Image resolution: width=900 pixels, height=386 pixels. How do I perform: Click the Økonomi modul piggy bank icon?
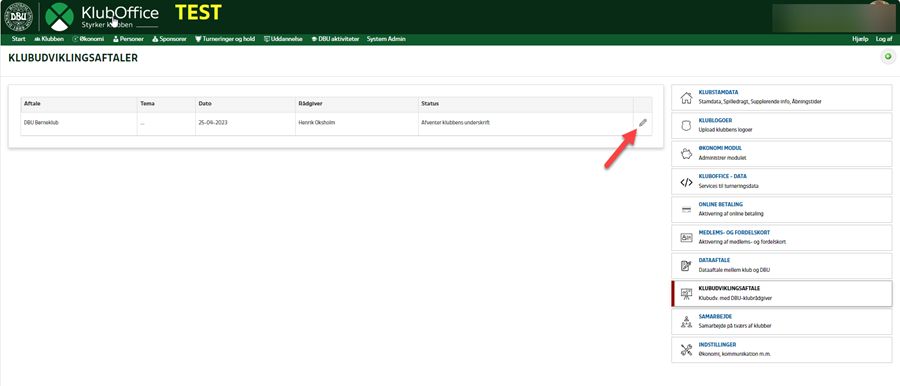[x=686, y=153]
